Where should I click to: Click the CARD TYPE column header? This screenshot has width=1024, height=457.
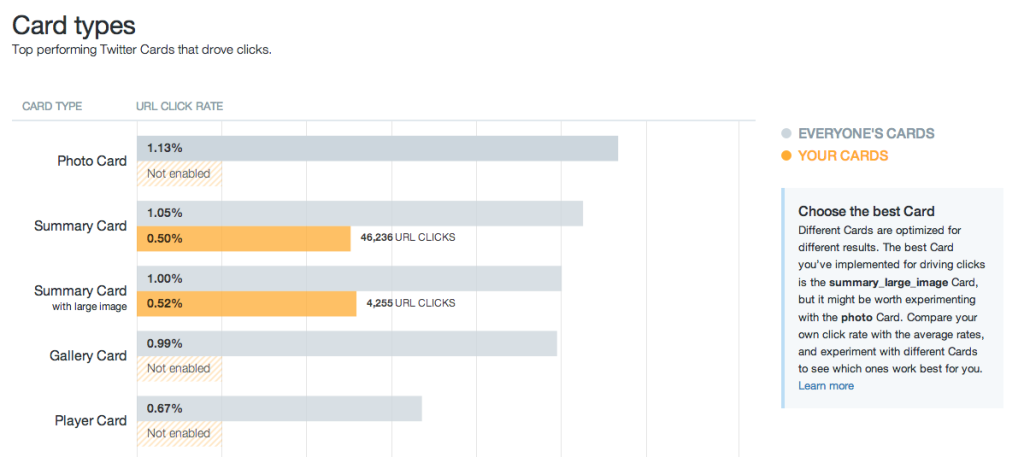tap(52, 106)
